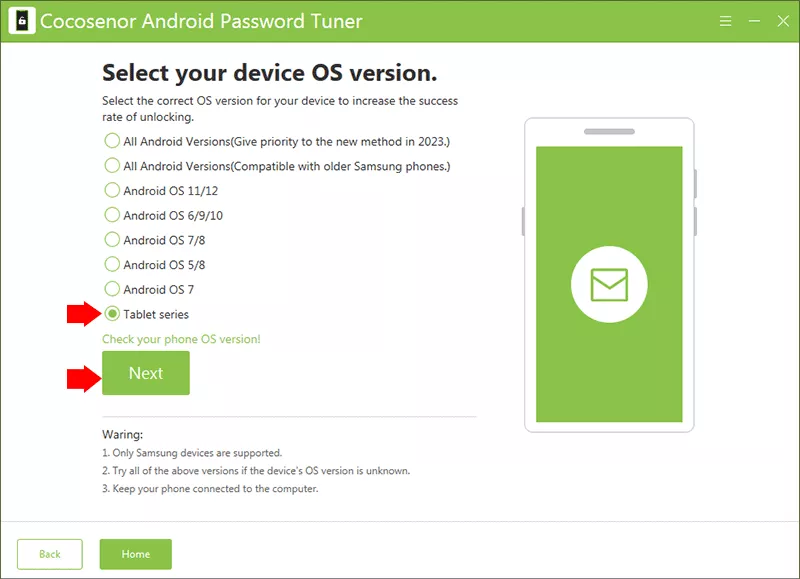Pick Android OS 7/8 option
Viewport: 800px width, 579px height.
(x=112, y=239)
